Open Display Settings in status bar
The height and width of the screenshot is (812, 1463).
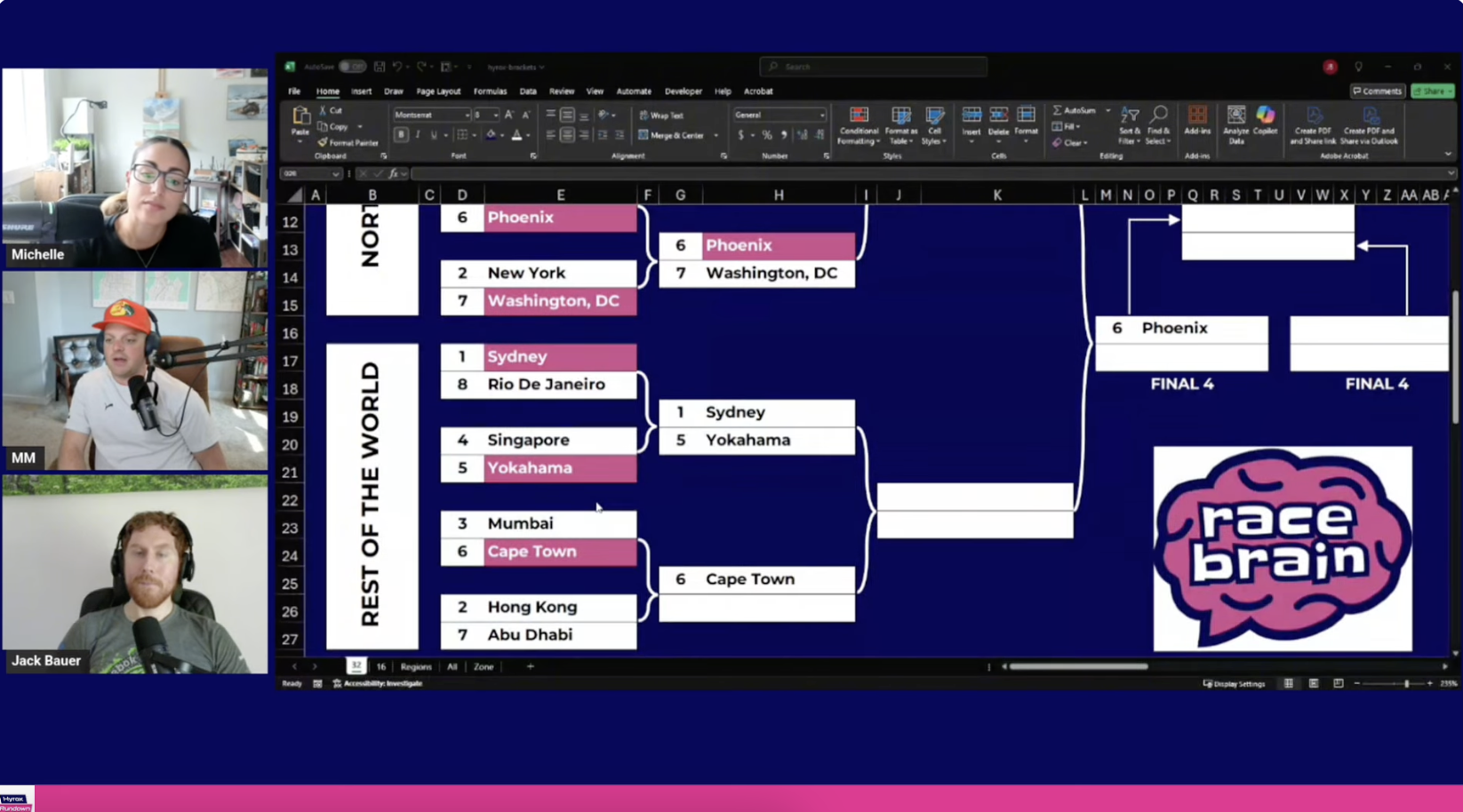(x=1234, y=684)
